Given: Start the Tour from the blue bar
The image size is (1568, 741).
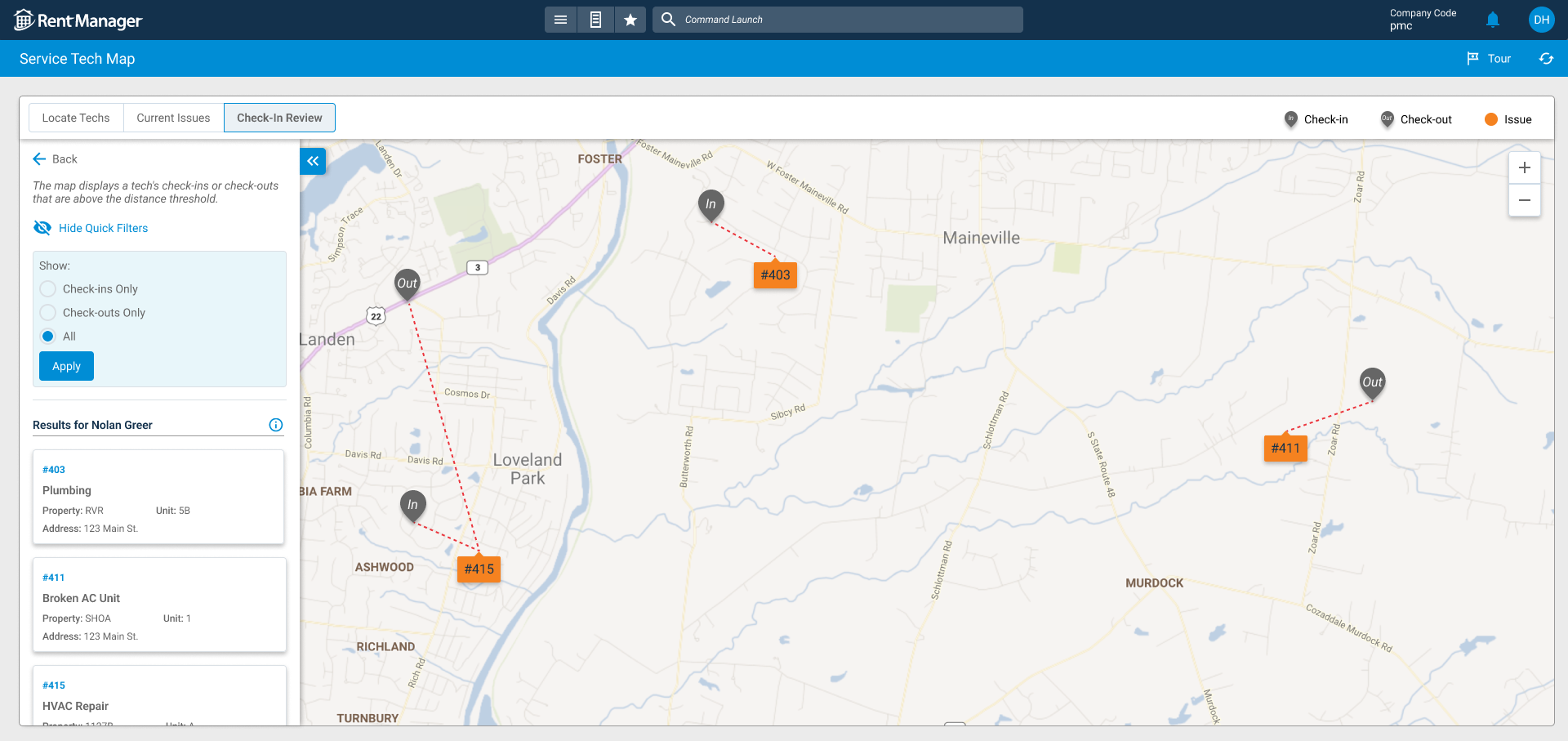Looking at the screenshot, I should pos(1489,58).
